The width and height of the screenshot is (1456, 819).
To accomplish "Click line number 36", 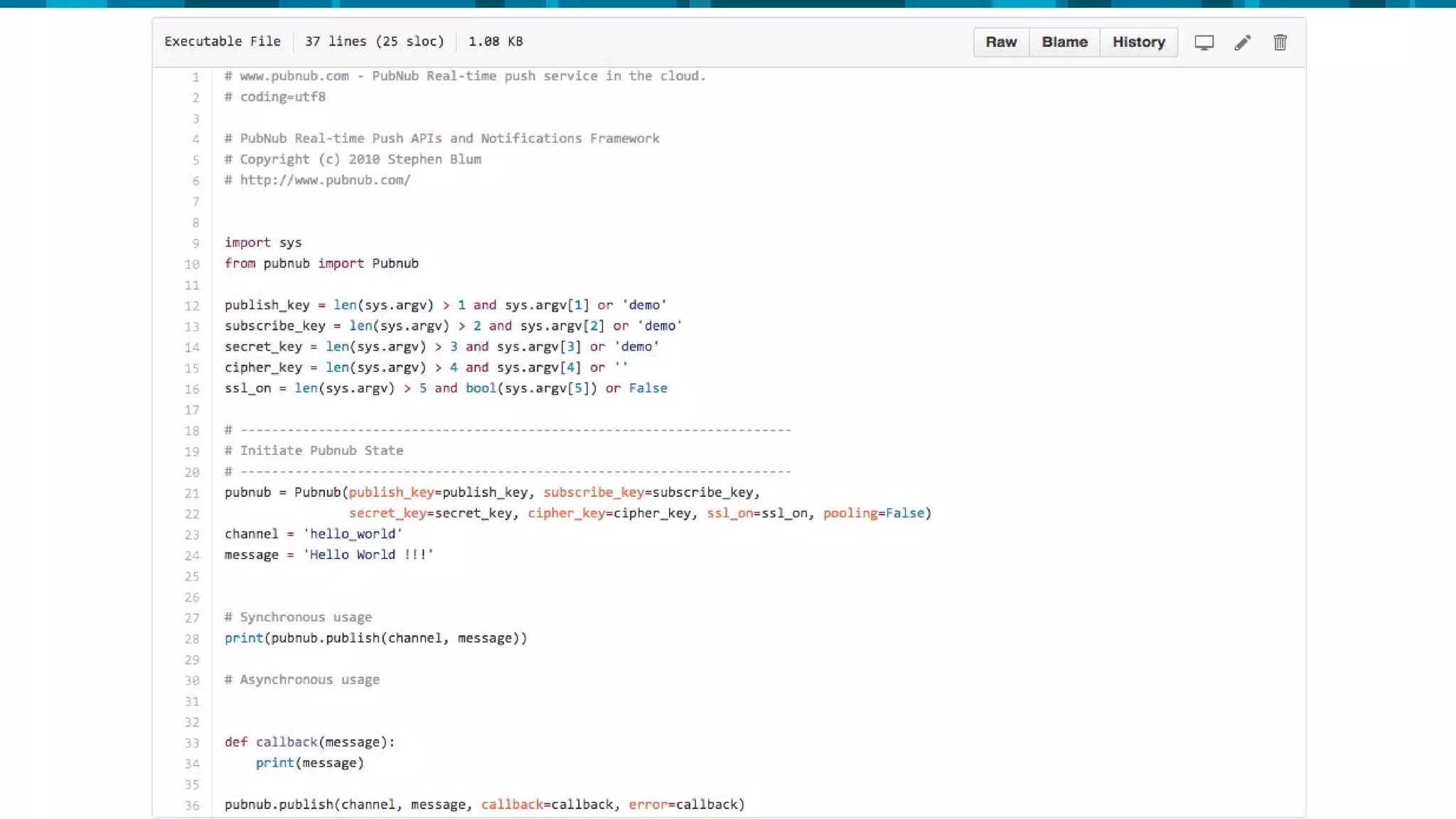I will 192,805.
